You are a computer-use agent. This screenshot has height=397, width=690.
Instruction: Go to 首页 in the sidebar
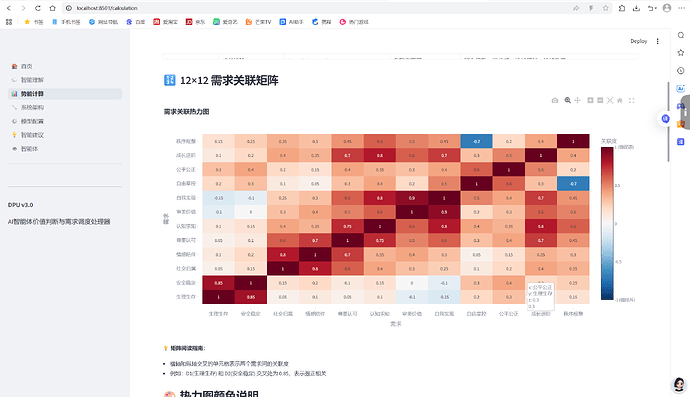(x=65, y=66)
